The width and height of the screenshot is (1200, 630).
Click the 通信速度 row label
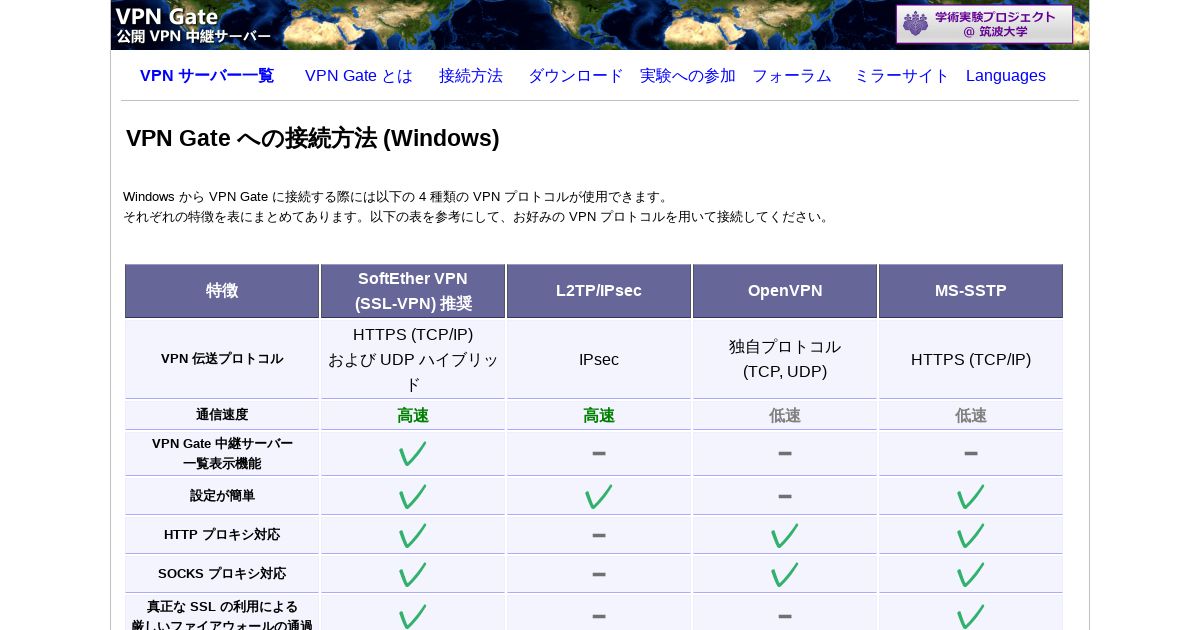222,415
